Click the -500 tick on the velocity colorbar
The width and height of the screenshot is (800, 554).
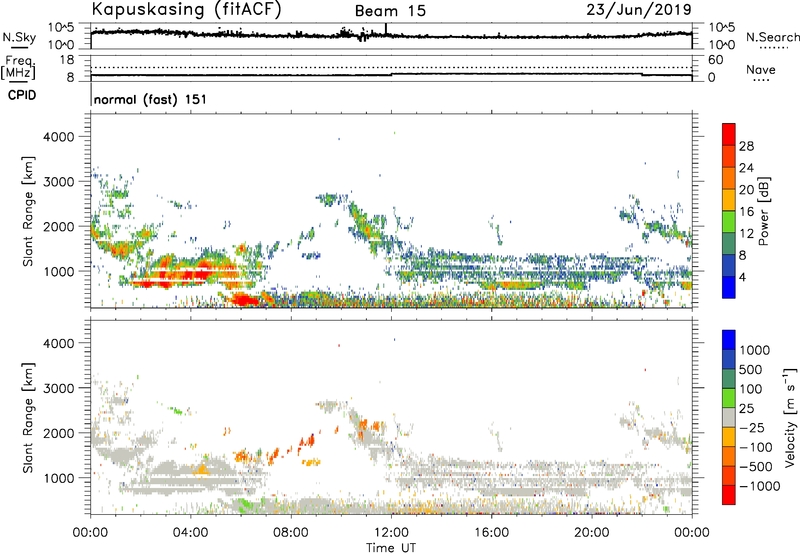(x=756, y=467)
